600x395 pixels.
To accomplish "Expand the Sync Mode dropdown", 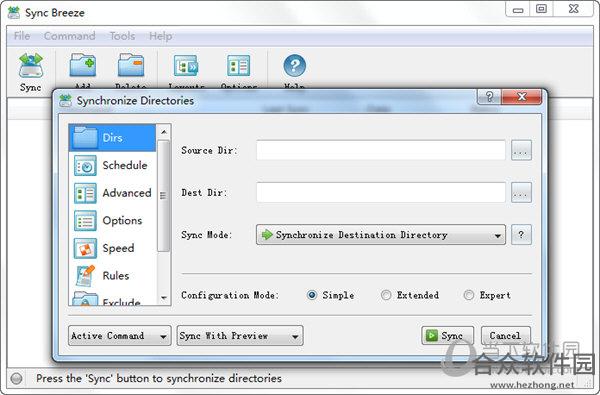I will [x=381, y=235].
